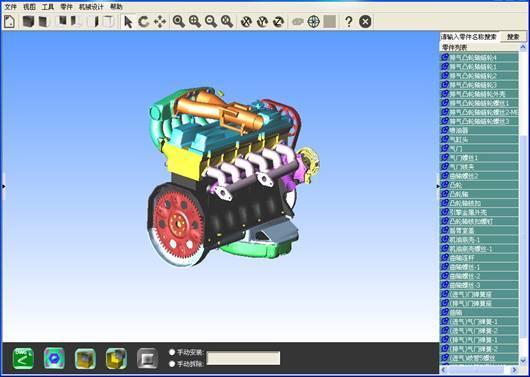Screen dimensions: 530x377
Task: Select part 气门 in list
Action: point(479,148)
